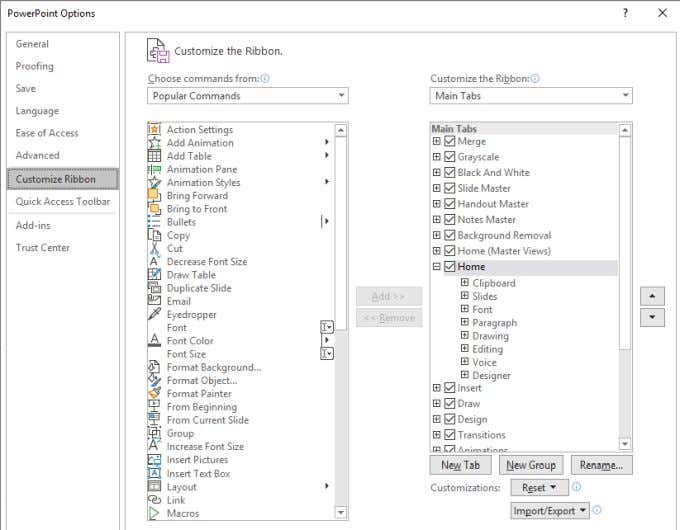The height and width of the screenshot is (530, 680).
Task: Click the New Tab button
Action: click(461, 465)
